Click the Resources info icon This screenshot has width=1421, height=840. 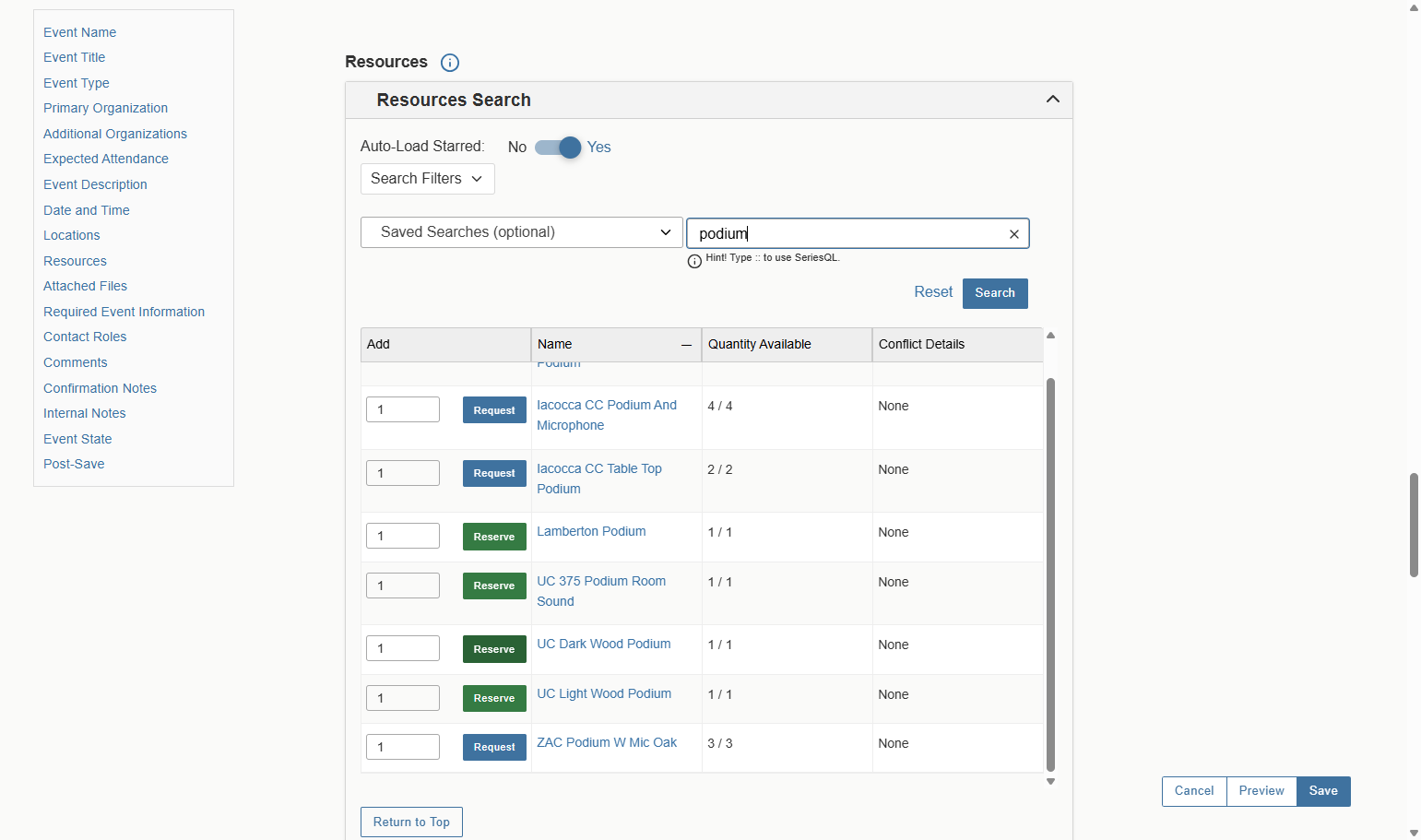[450, 63]
